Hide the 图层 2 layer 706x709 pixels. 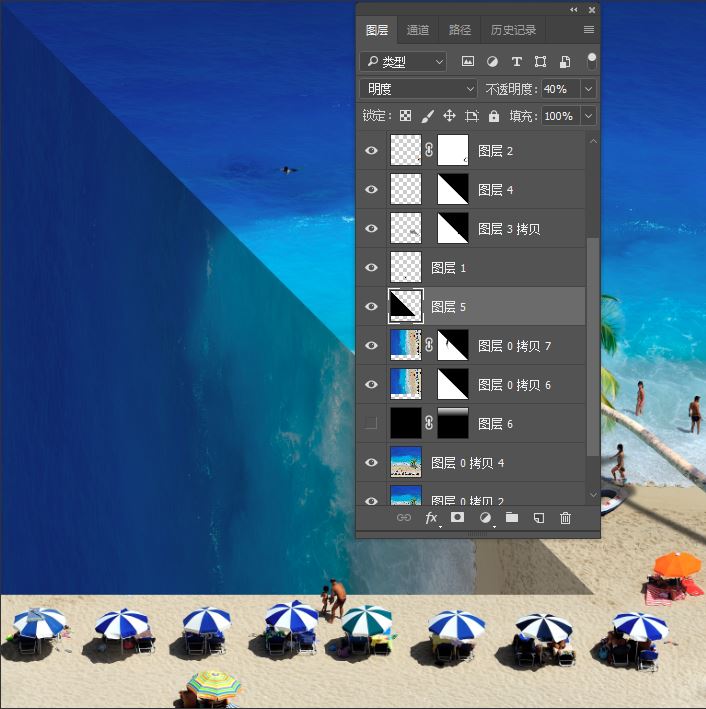(x=371, y=150)
